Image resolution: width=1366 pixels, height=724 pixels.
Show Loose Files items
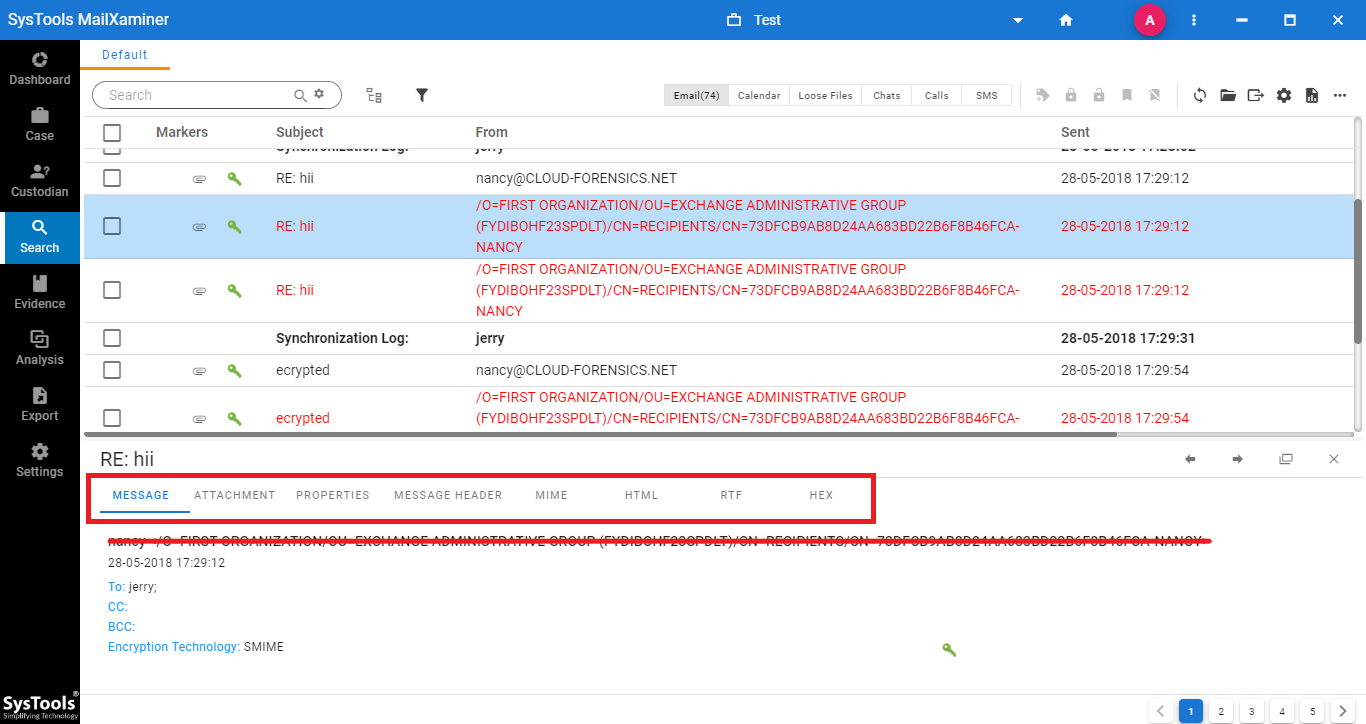pyautogui.click(x=826, y=95)
